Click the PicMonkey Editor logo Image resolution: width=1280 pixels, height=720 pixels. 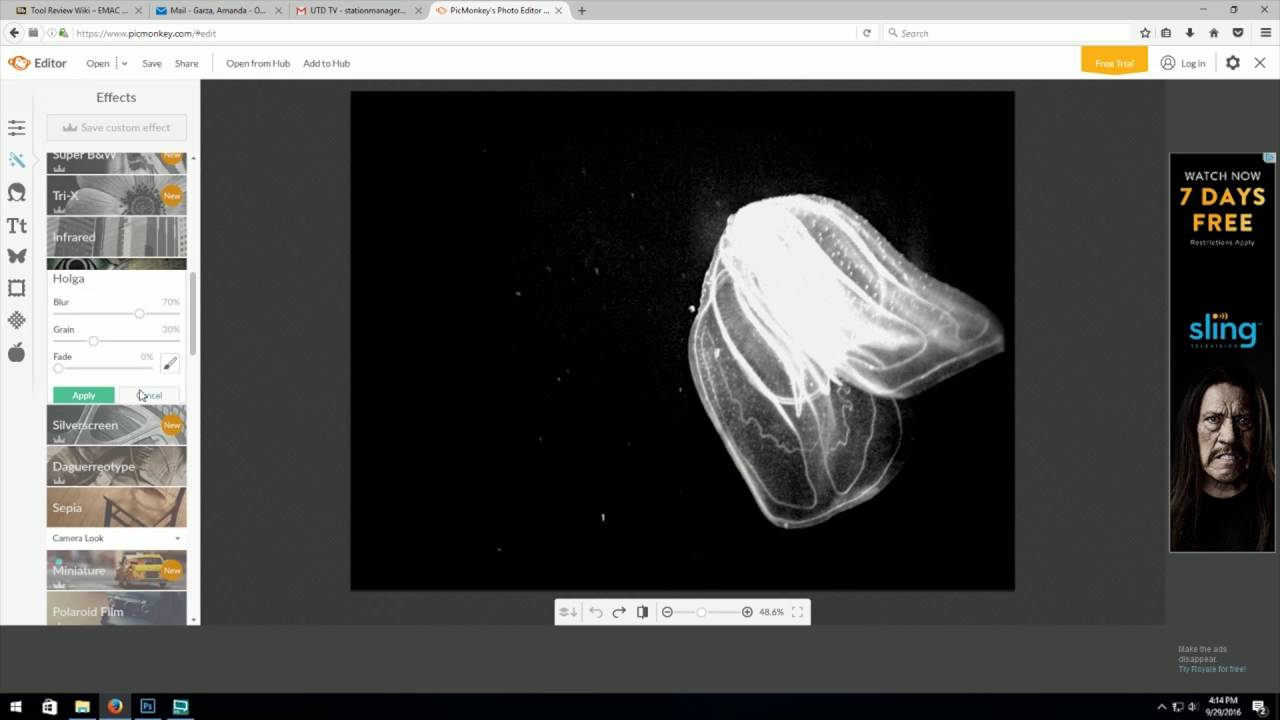pos(37,63)
